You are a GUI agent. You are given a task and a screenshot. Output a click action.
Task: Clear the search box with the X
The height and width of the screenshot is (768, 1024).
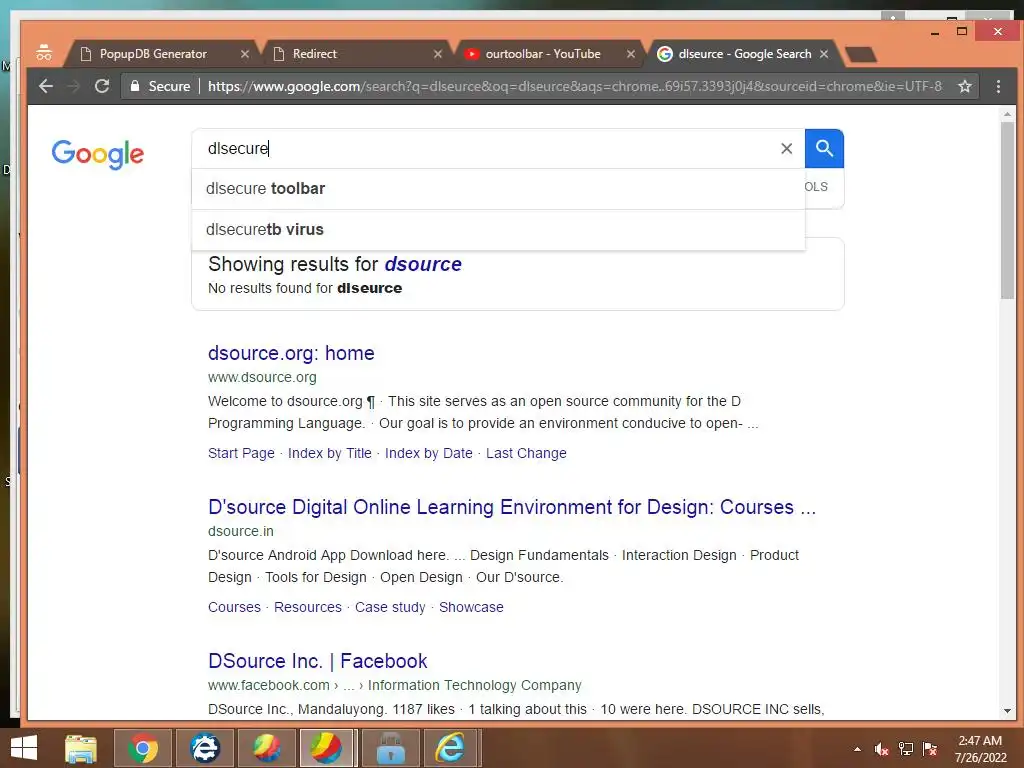[x=786, y=149]
